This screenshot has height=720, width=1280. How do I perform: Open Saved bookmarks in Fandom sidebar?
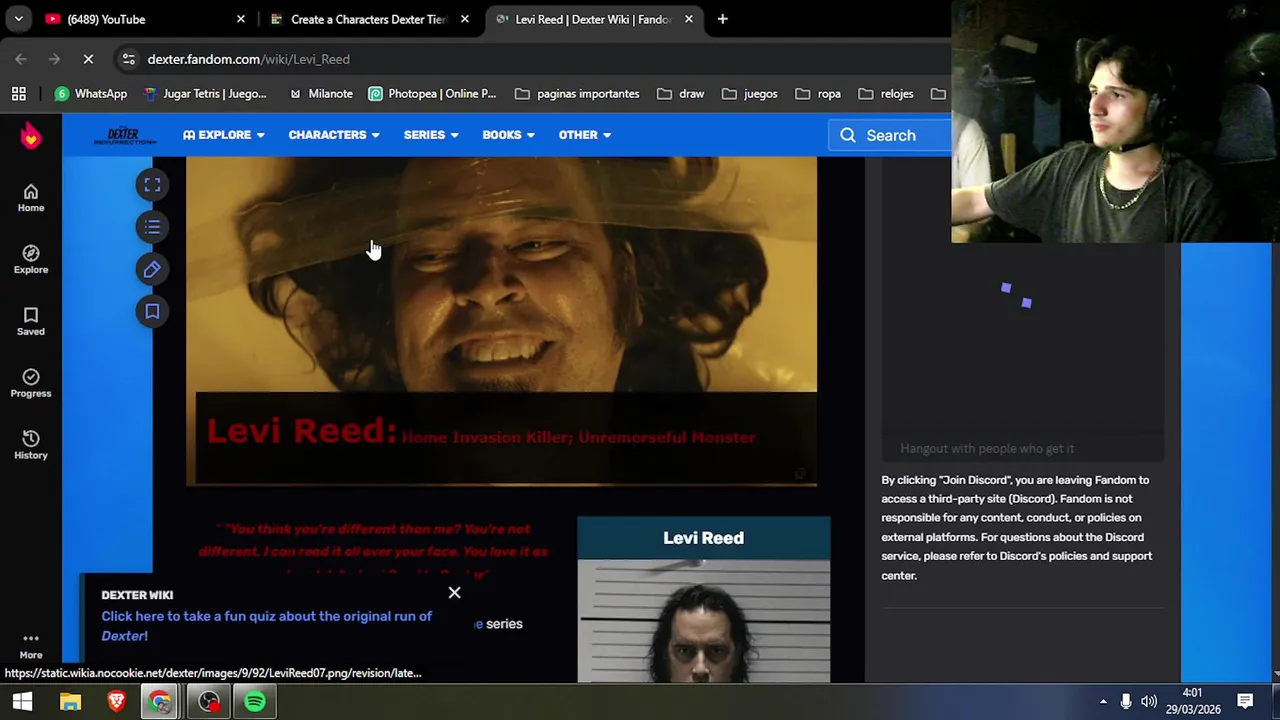pos(31,322)
